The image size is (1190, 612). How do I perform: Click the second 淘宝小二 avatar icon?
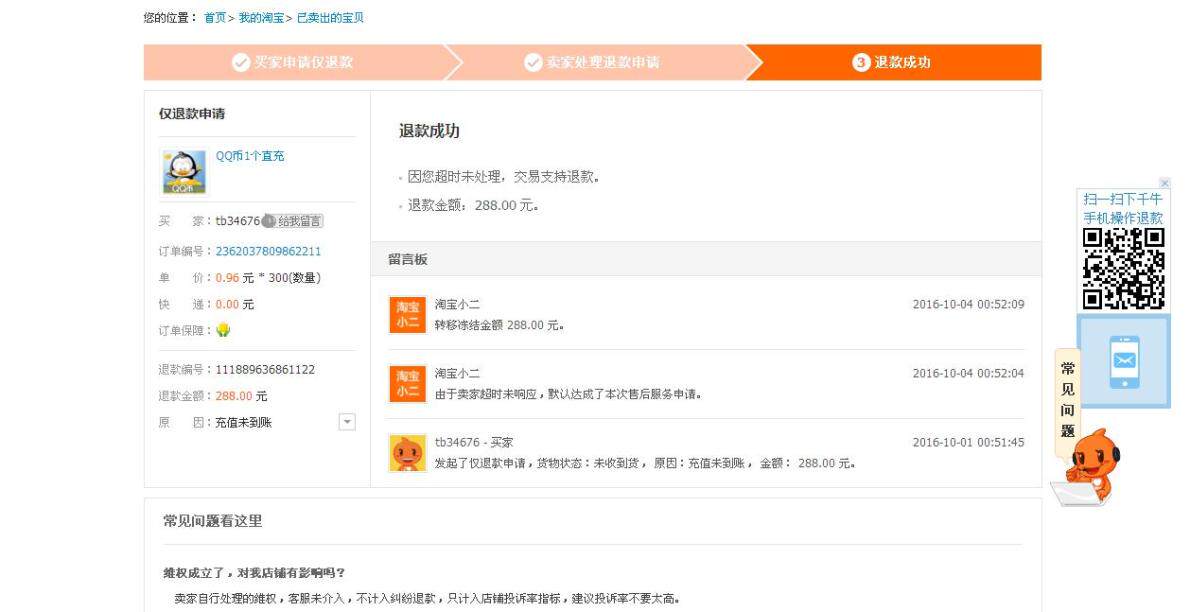tap(408, 384)
